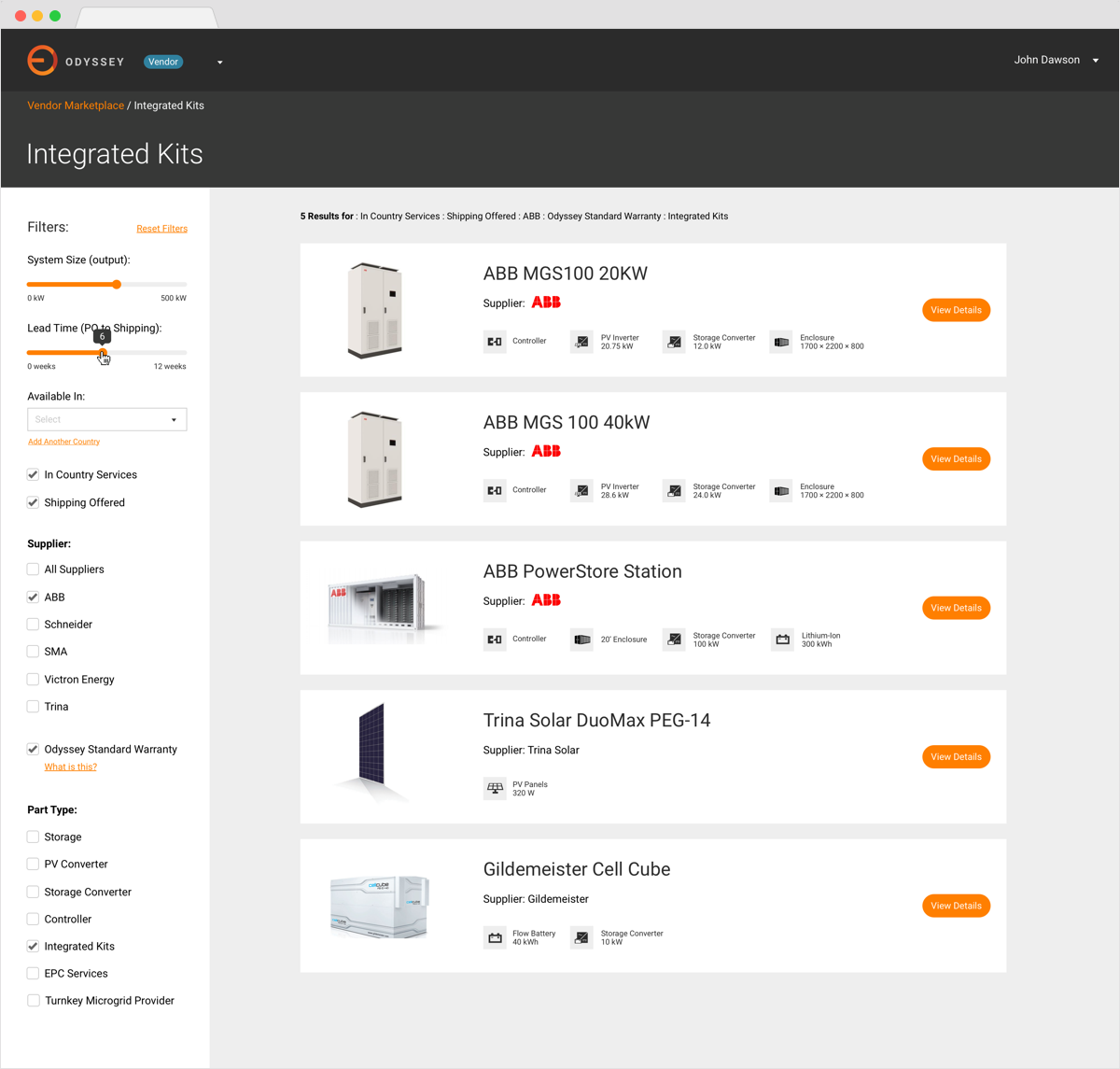
Task: View Details for ABB PowerStore Station
Action: click(x=957, y=608)
